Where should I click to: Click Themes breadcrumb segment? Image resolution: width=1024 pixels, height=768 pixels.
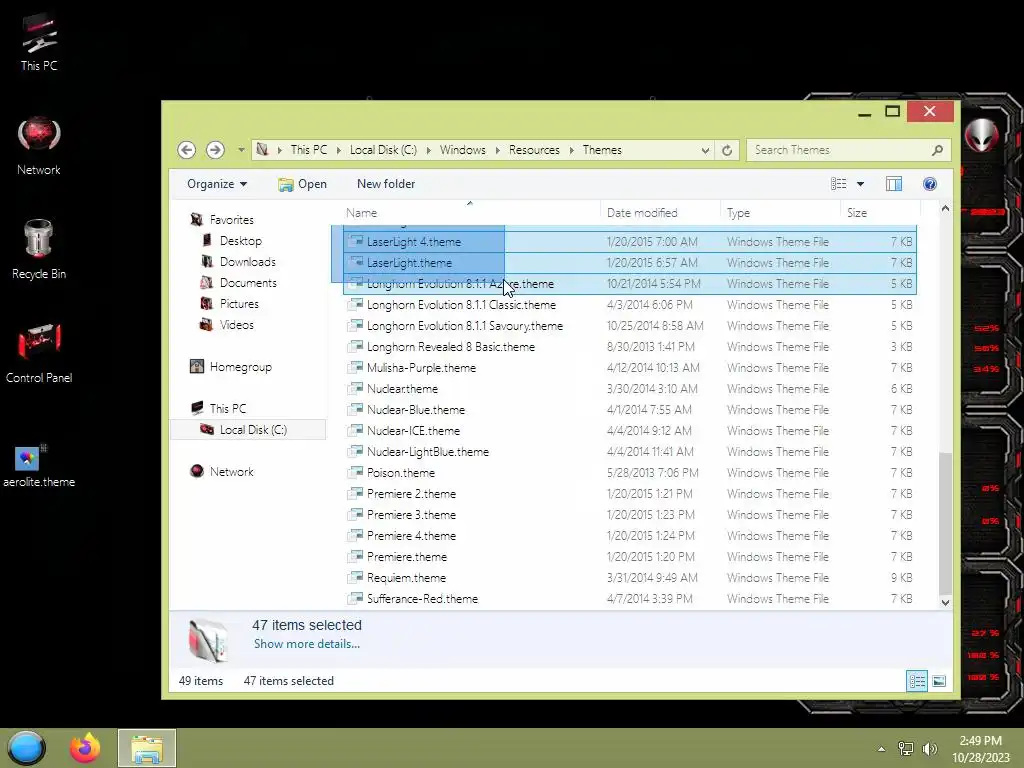tap(602, 150)
